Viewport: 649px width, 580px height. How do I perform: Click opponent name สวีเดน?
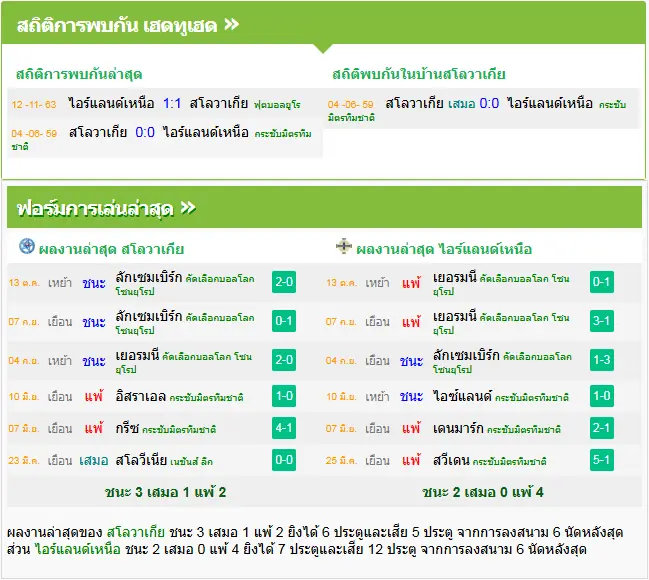point(451,460)
